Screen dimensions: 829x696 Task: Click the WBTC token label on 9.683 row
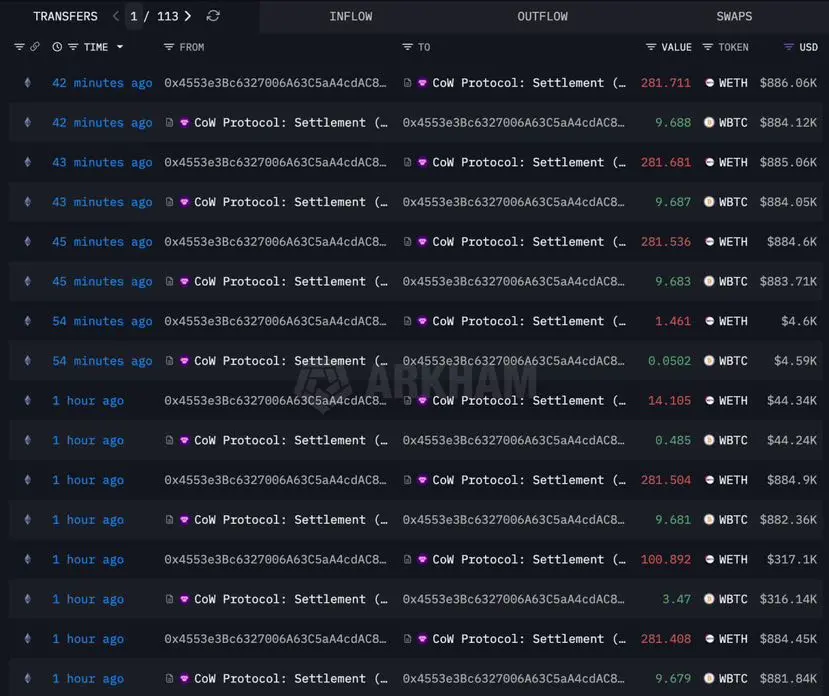[x=733, y=281]
